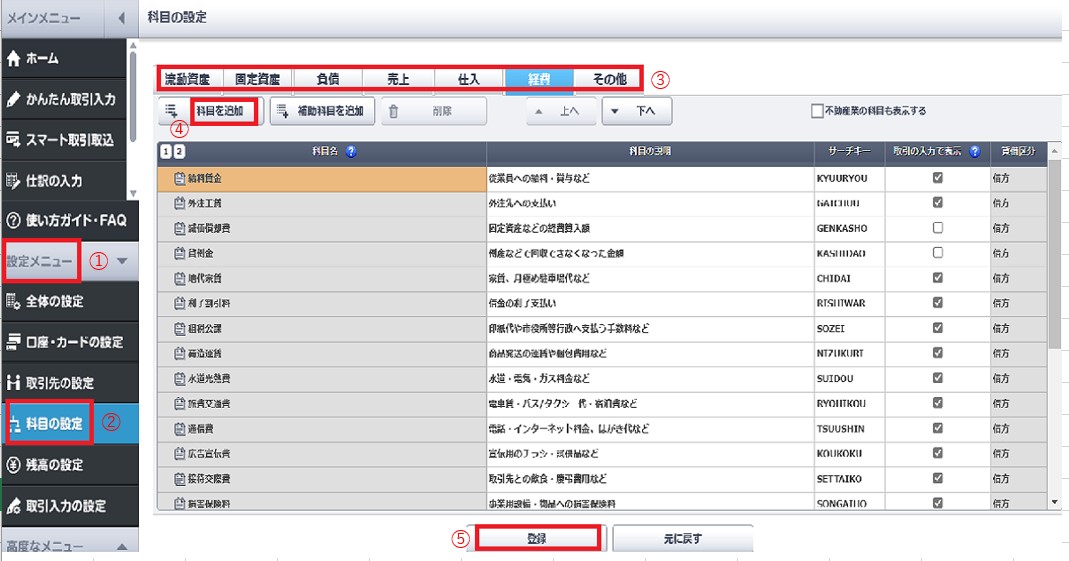Check display checkbox for 減価償却費 row
Screen dimensions: 1069x561
coord(937,228)
